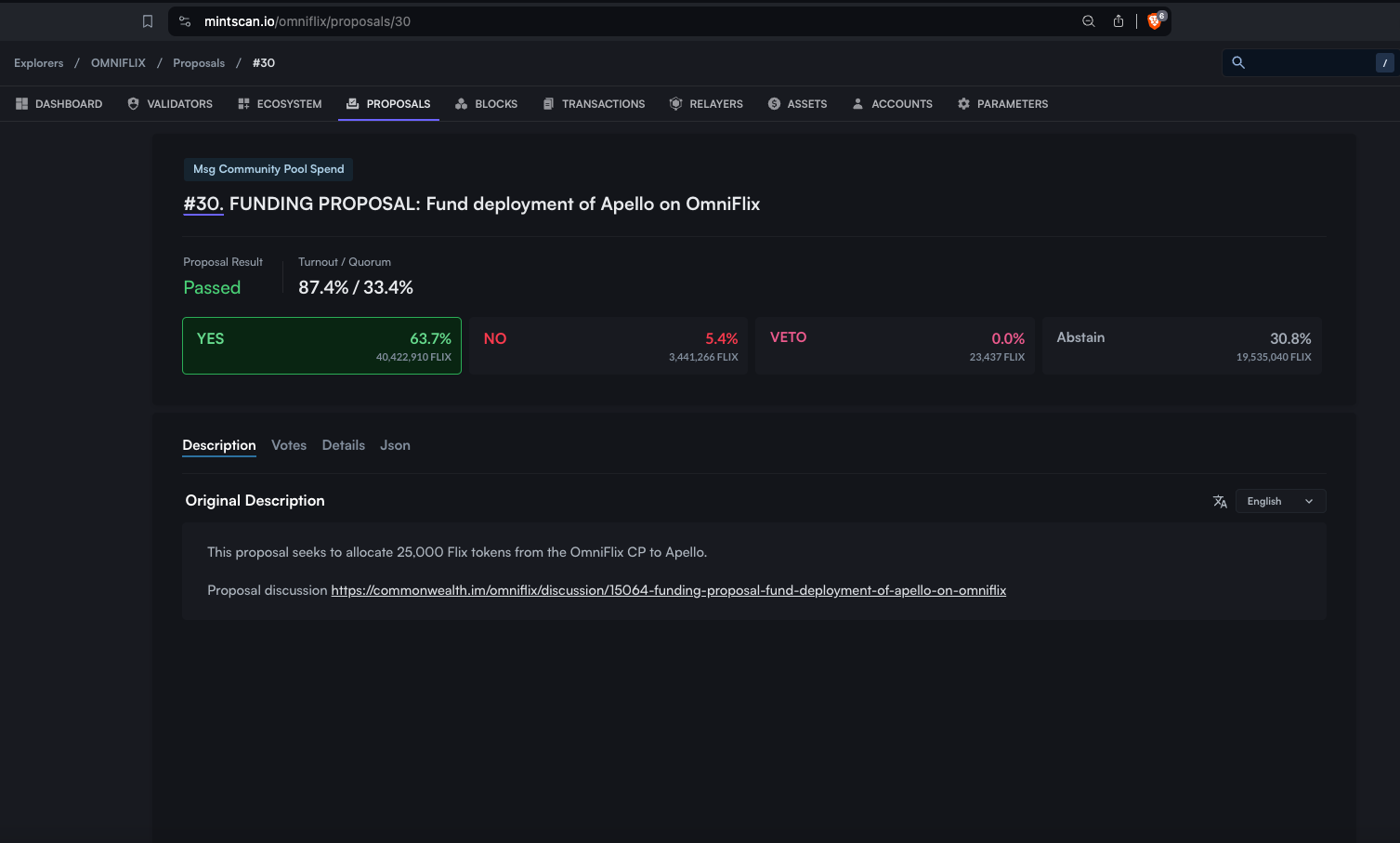Viewport: 1400px width, 843px height.
Task: Open Brave Shields lion icon
Action: click(x=1155, y=20)
